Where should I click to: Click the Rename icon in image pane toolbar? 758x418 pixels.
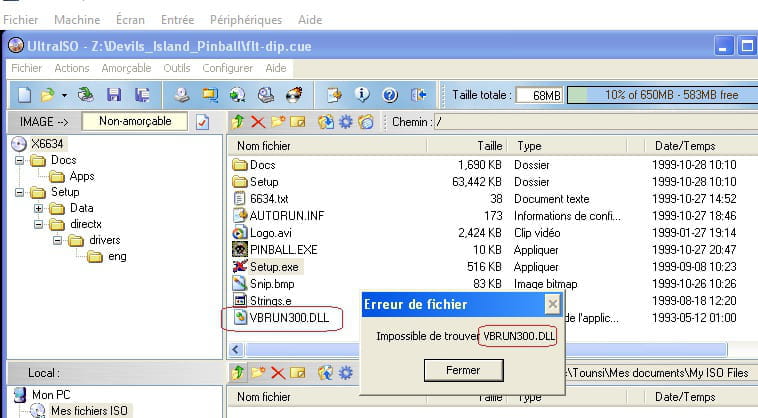click(x=298, y=122)
